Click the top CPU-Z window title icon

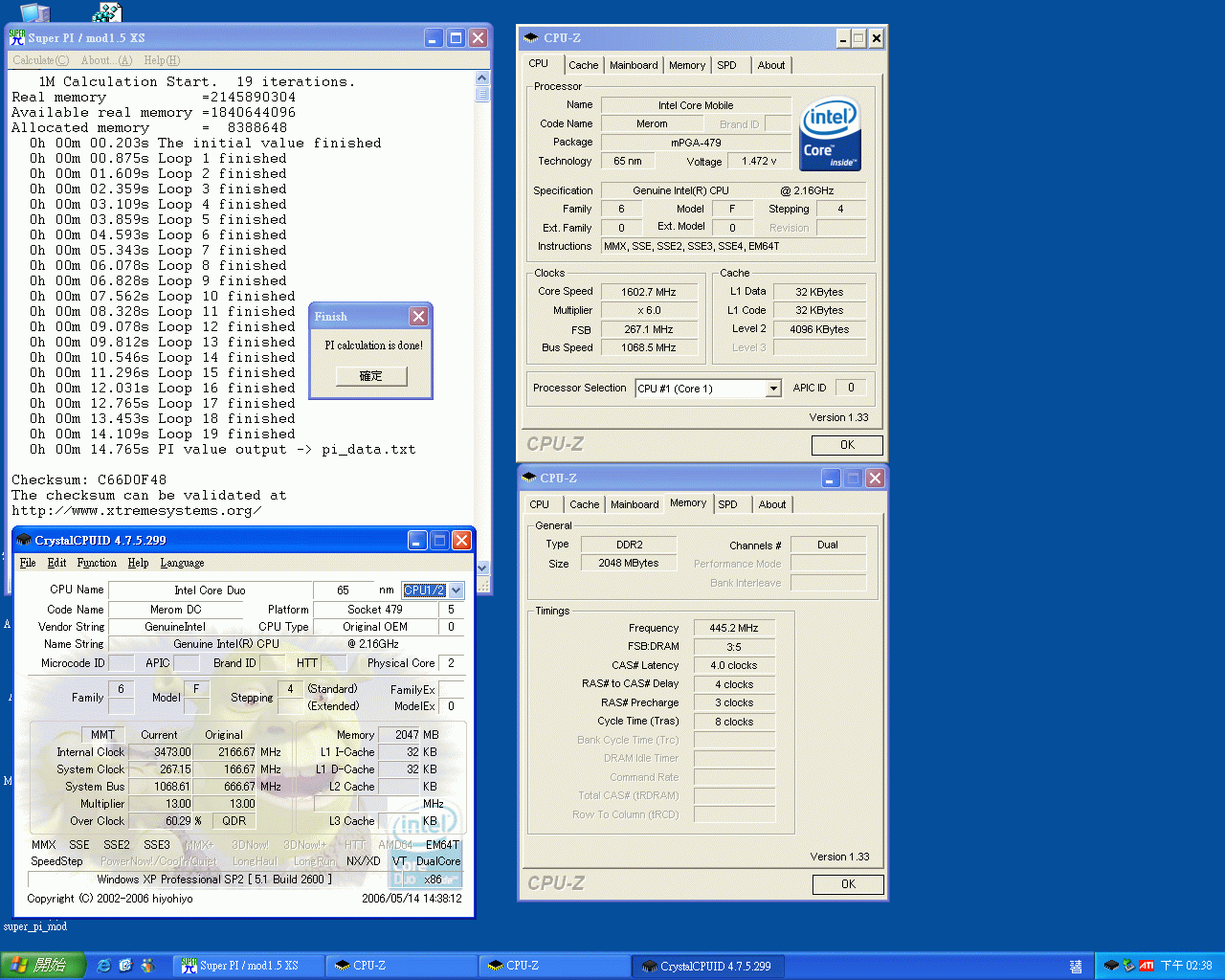pos(531,37)
